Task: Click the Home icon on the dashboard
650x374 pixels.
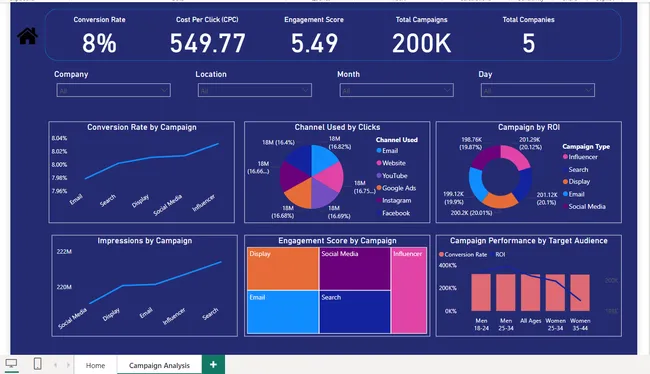Action: (27, 36)
